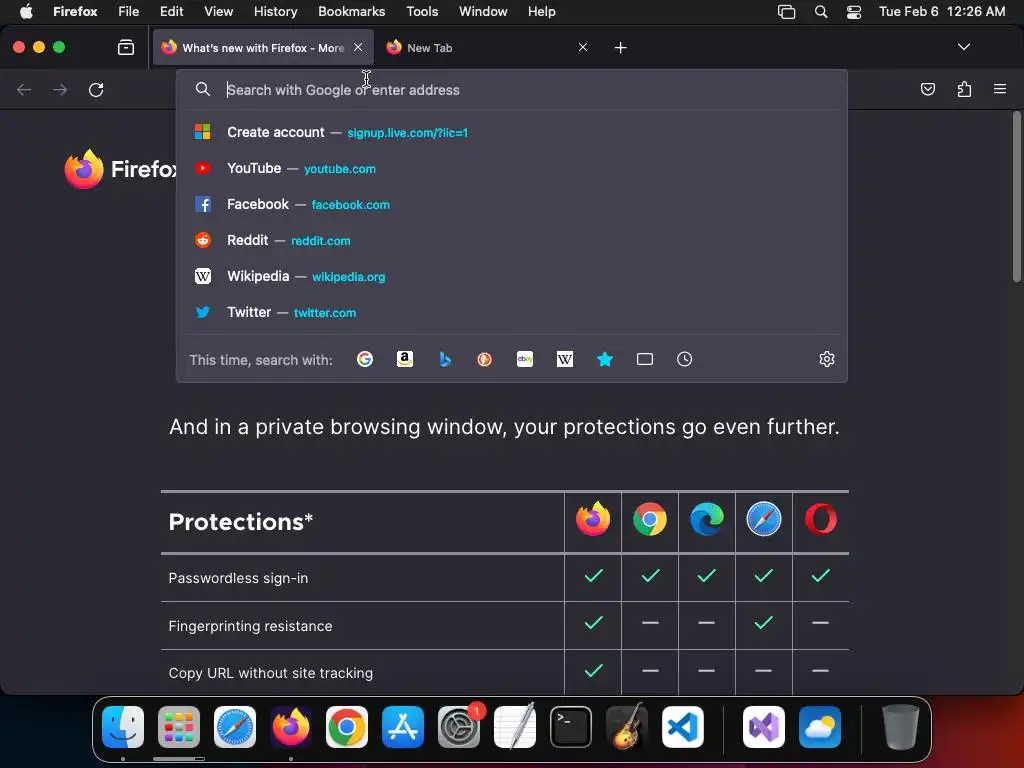Viewport: 1024px width, 768px height.
Task: Click the Copy URL without site tracking label
Action: [x=270, y=673]
